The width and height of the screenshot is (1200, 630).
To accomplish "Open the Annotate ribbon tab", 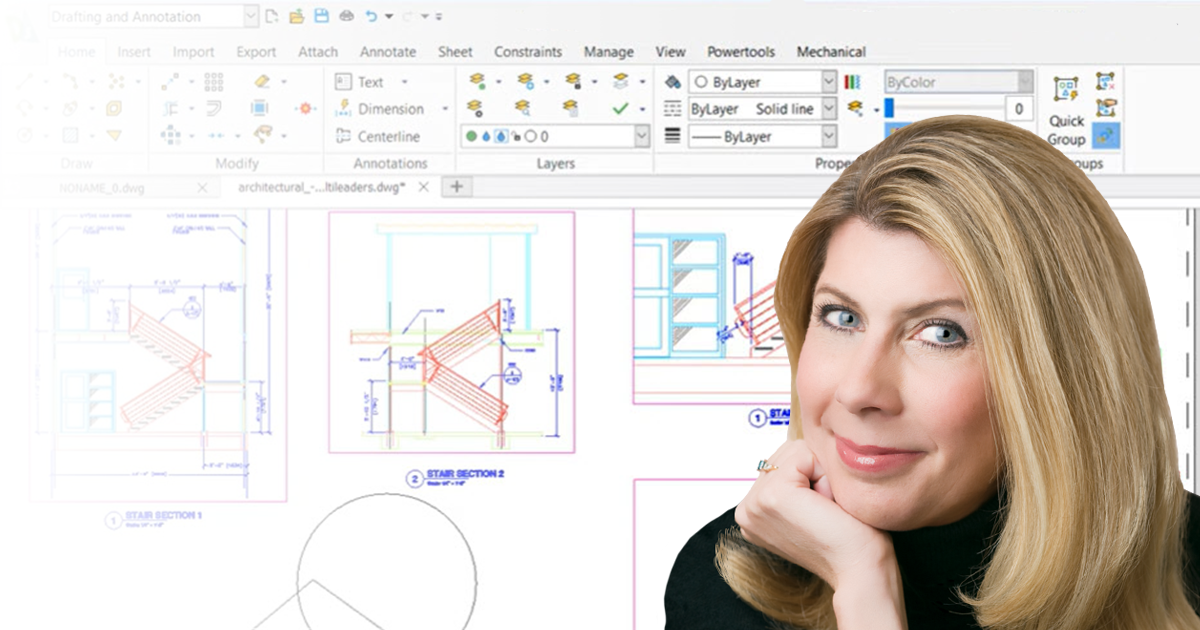I will 388,52.
